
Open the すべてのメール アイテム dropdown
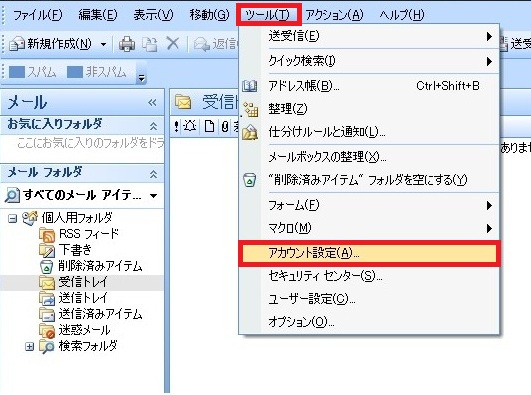[x=153, y=195]
